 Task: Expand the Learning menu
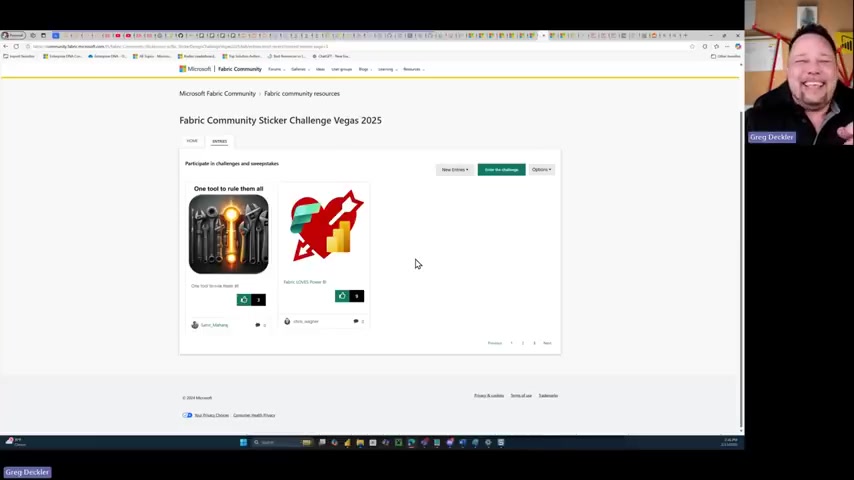387,69
